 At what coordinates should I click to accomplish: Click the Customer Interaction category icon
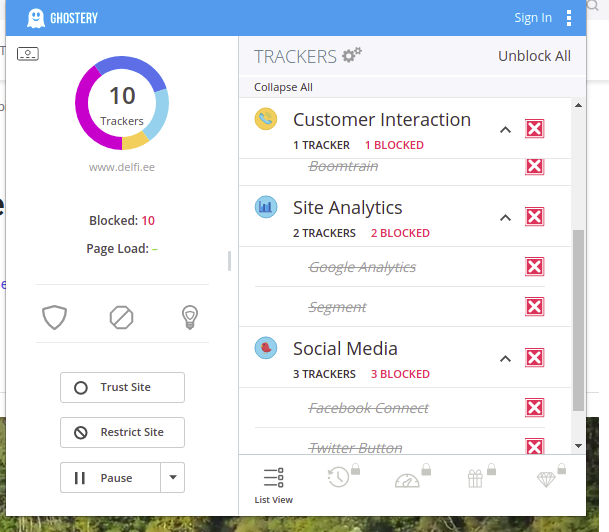[x=266, y=119]
